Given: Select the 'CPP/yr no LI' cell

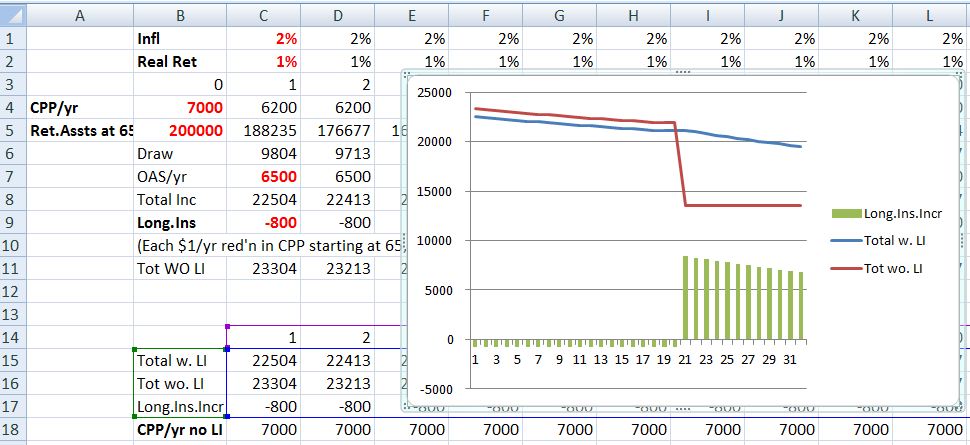Looking at the screenshot, I should click(x=179, y=429).
